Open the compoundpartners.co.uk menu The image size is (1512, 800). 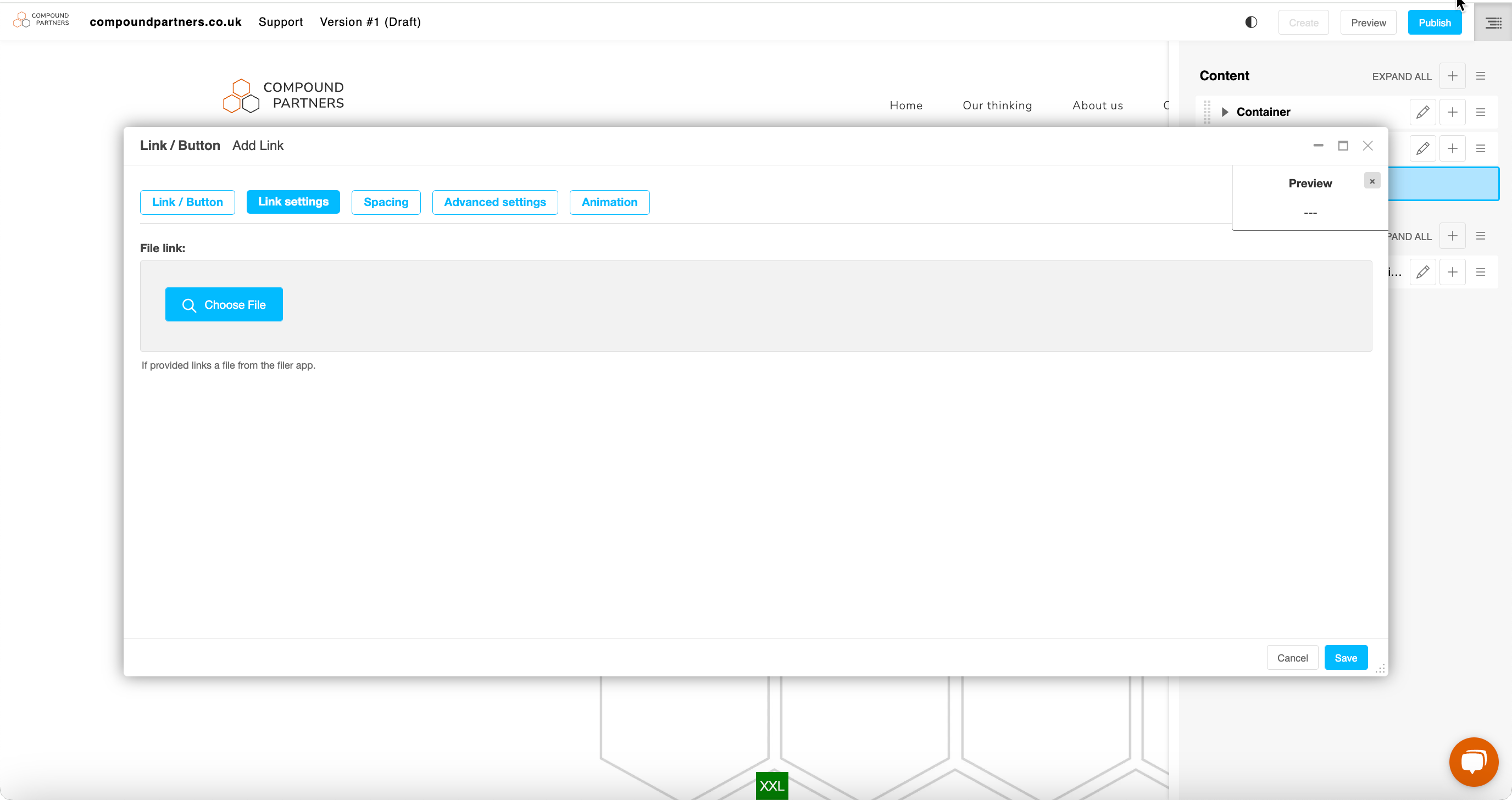pos(165,22)
